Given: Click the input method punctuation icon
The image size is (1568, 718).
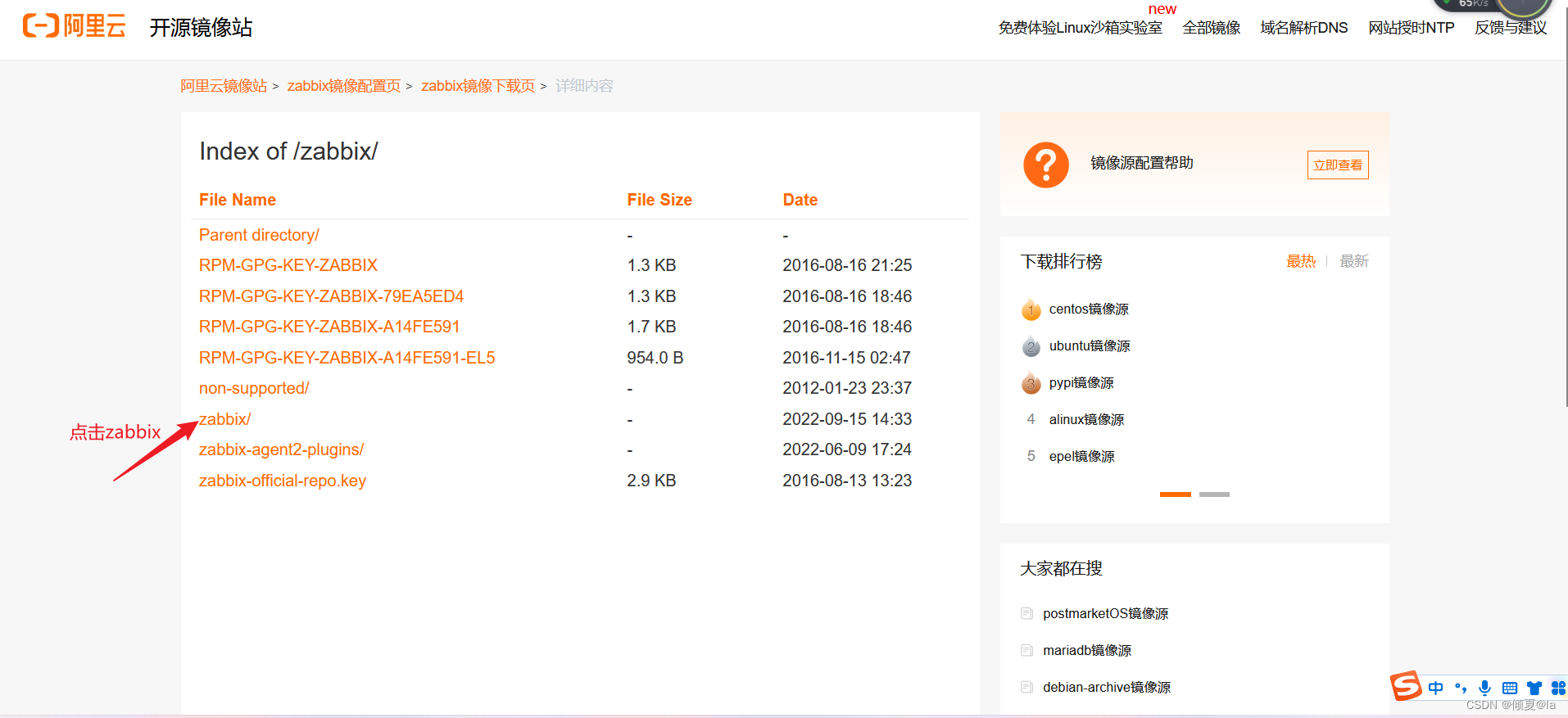Looking at the screenshot, I should click(x=1461, y=688).
